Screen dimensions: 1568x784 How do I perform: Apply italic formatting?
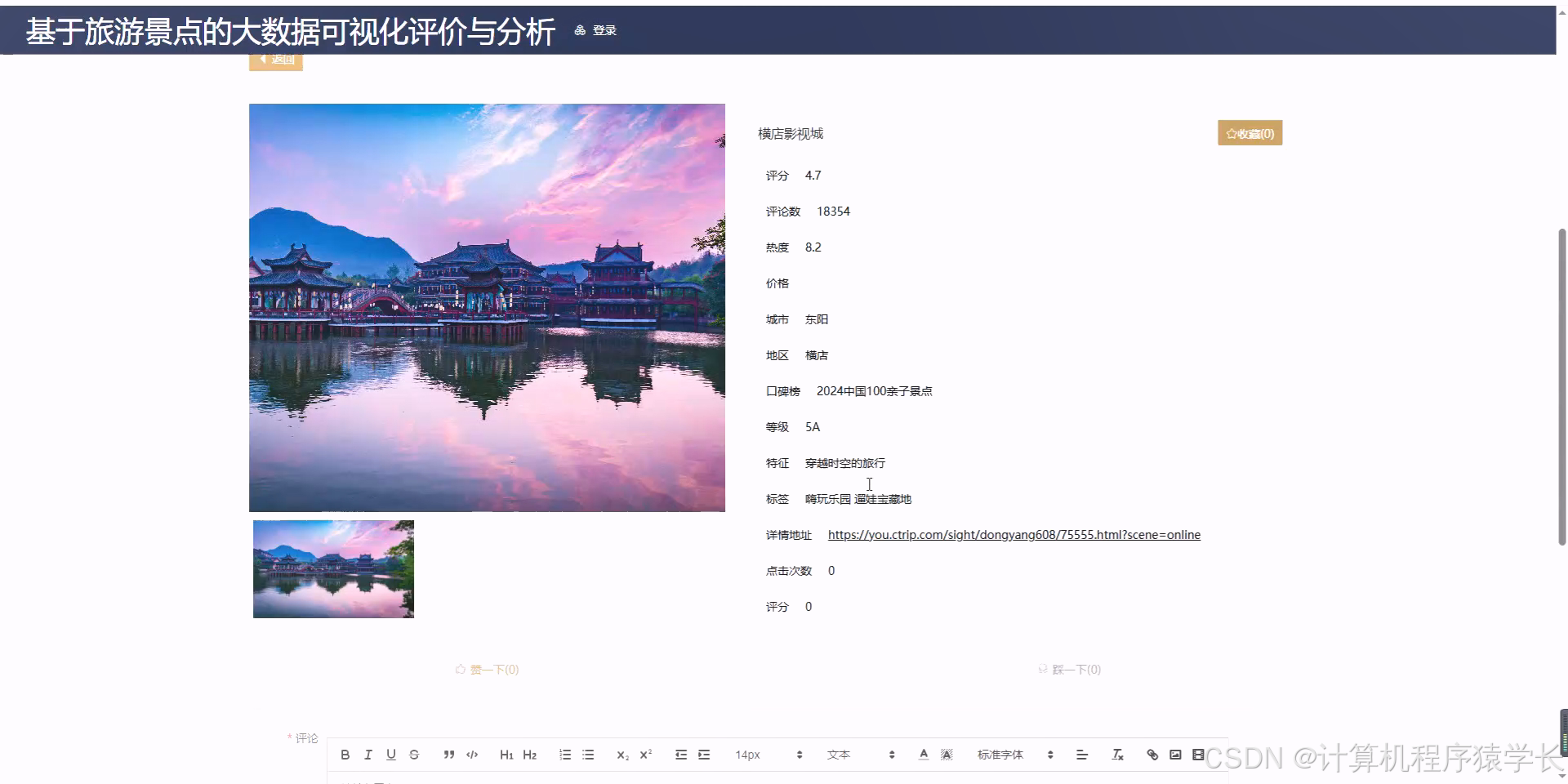(367, 755)
